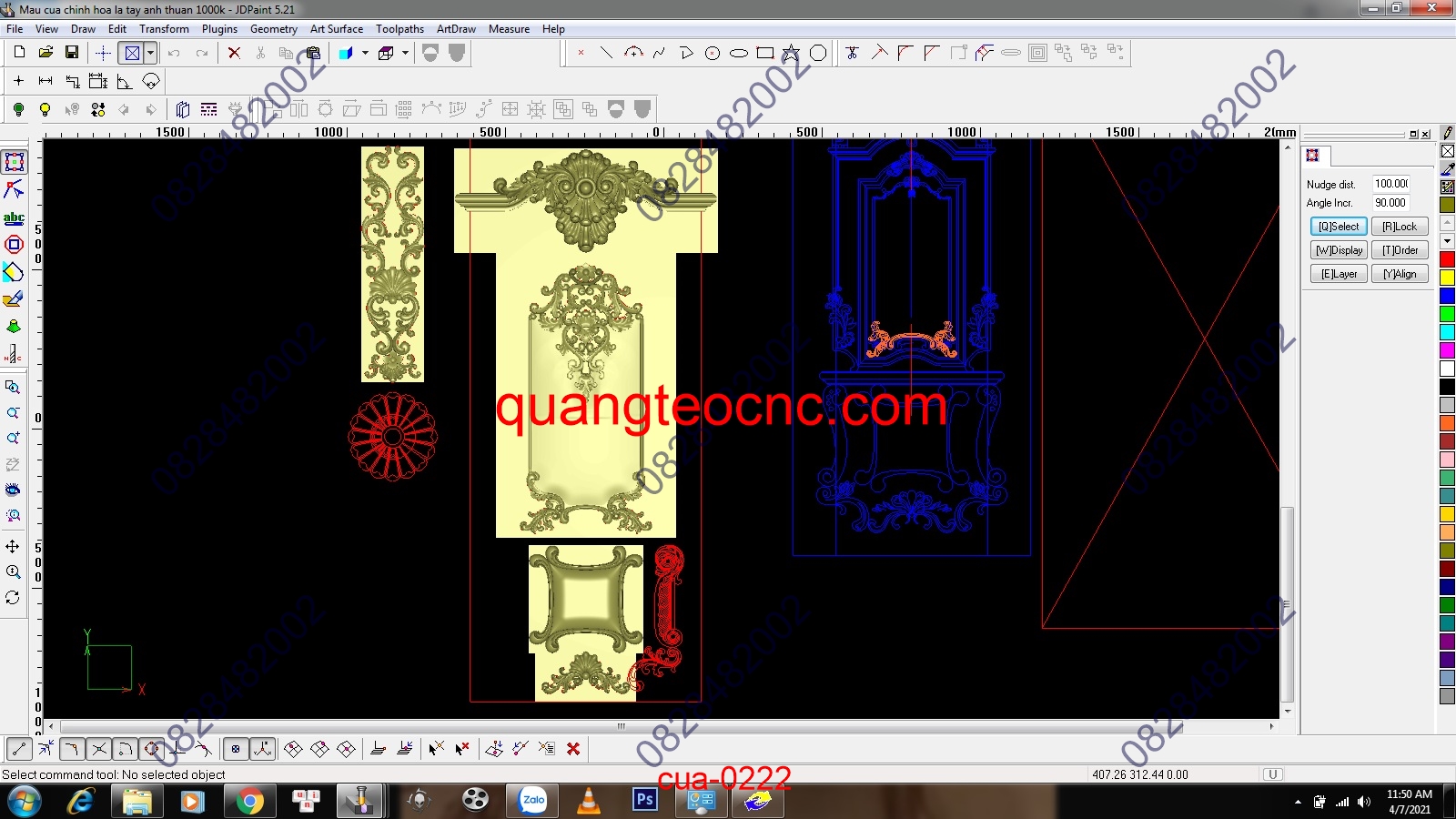The image size is (1456, 819).
Task: Click the red X delete icon
Action: pyautogui.click(x=234, y=53)
